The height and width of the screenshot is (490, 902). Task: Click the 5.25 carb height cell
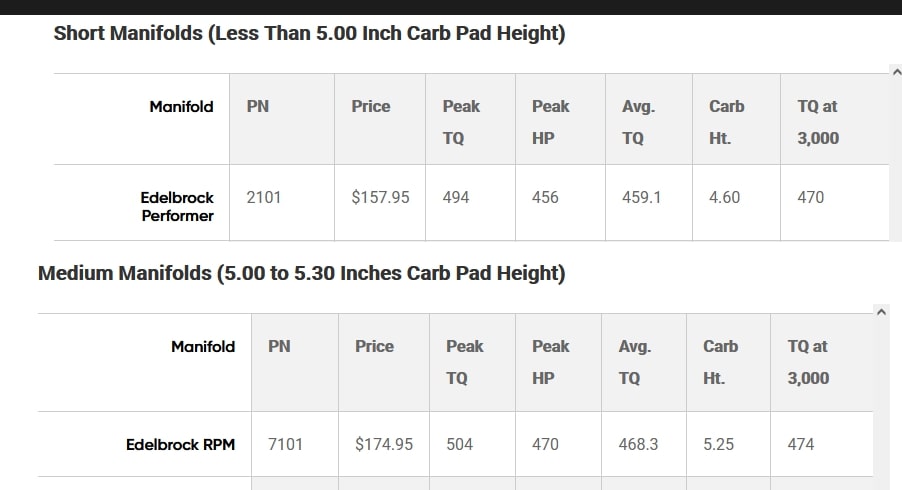pos(728,444)
